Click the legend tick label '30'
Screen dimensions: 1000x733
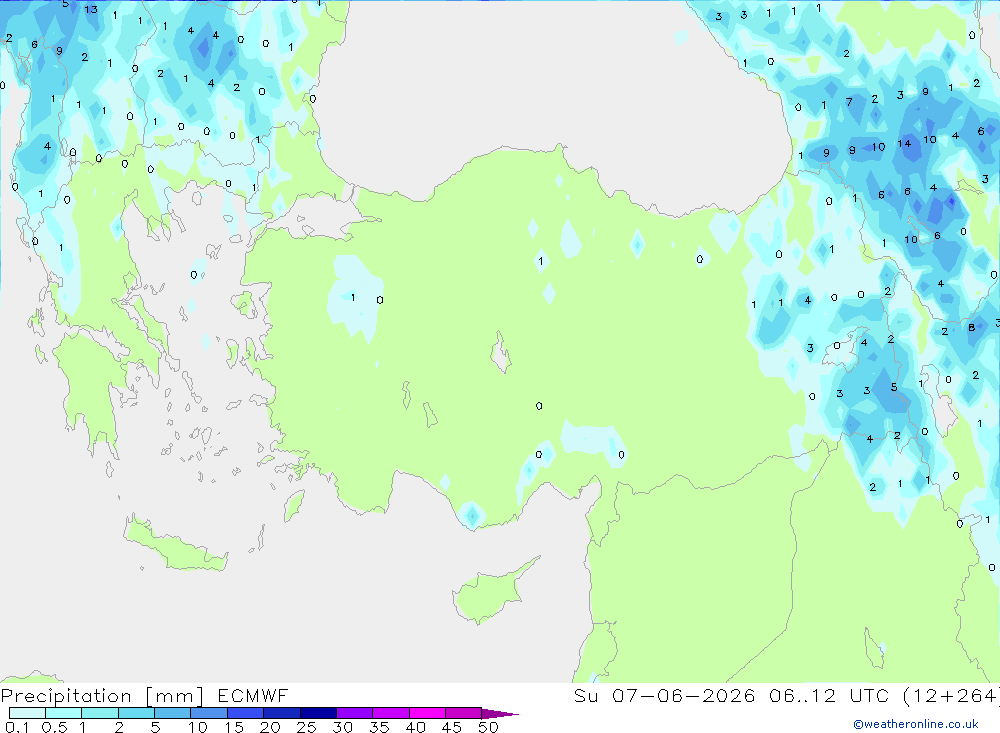pos(343,727)
